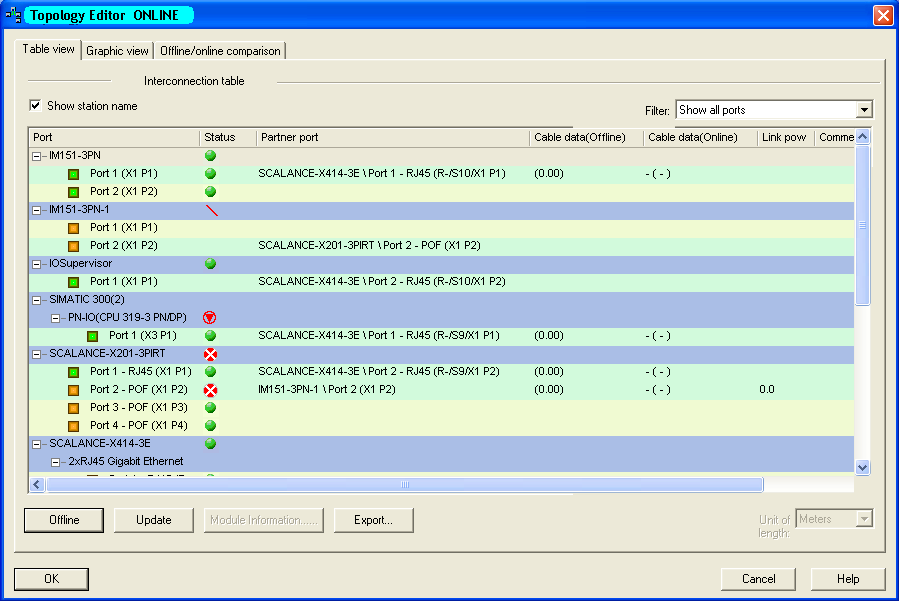This screenshot has height=601, width=899.
Task: Collapse the PN-IO(CPU 319-3 PN/DP) node
Action: [55, 318]
